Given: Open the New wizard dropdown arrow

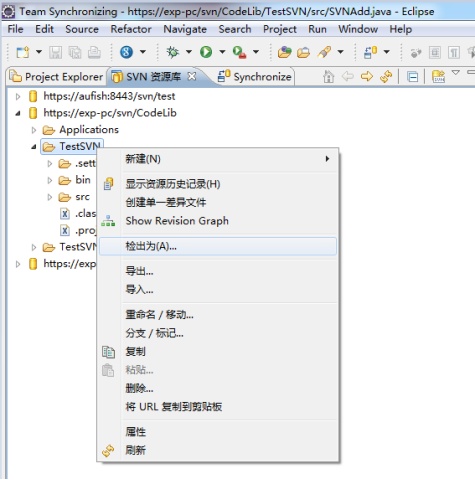Looking at the screenshot, I should [39, 52].
